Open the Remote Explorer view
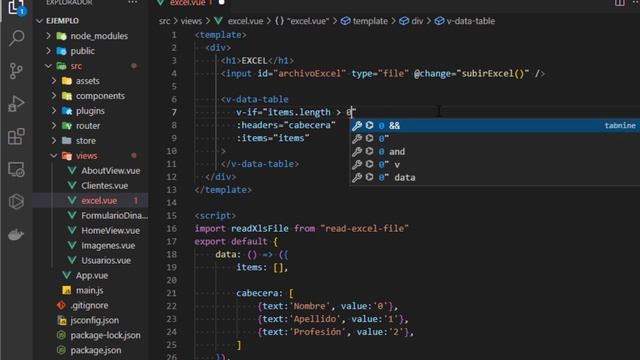640x360 pixels. pyautogui.click(x=16, y=169)
